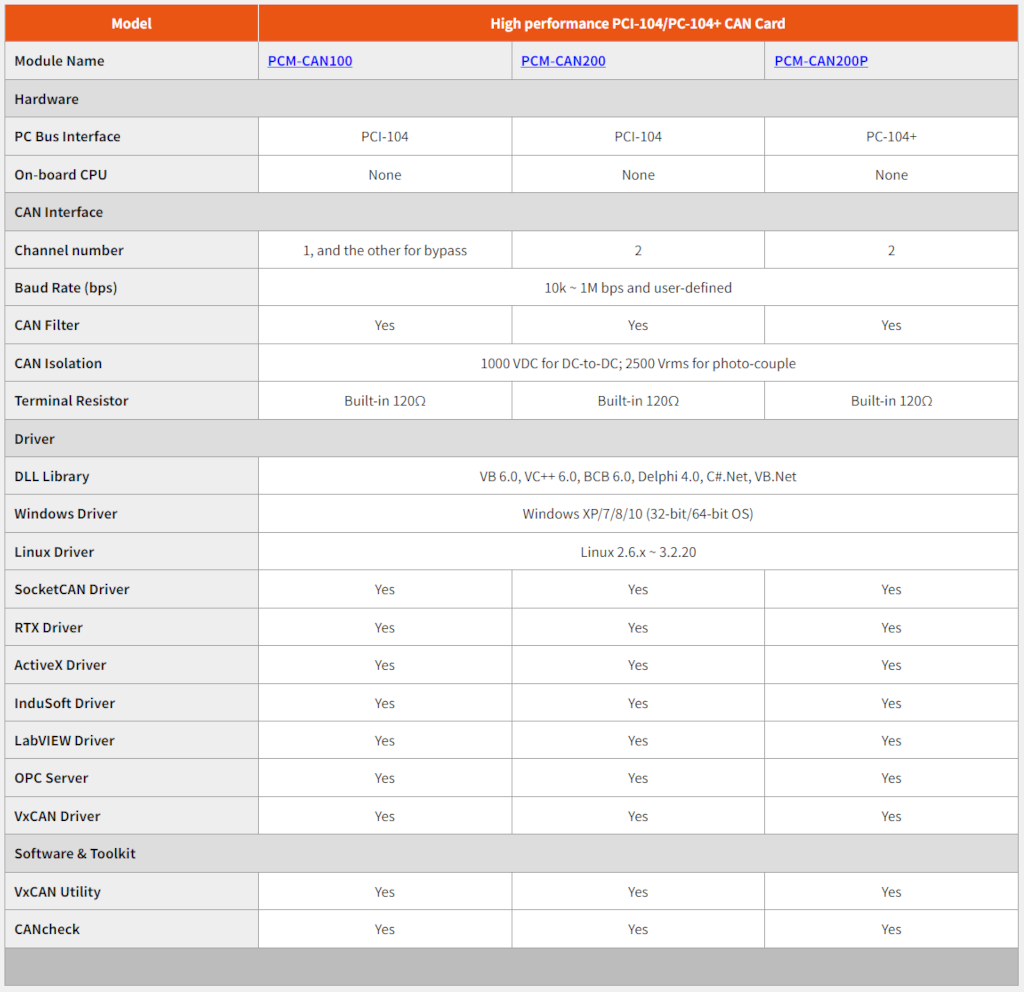Image resolution: width=1024 pixels, height=992 pixels.
Task: Select 'None' On-board CPU under PCM-CAN200
Action: [x=638, y=175]
